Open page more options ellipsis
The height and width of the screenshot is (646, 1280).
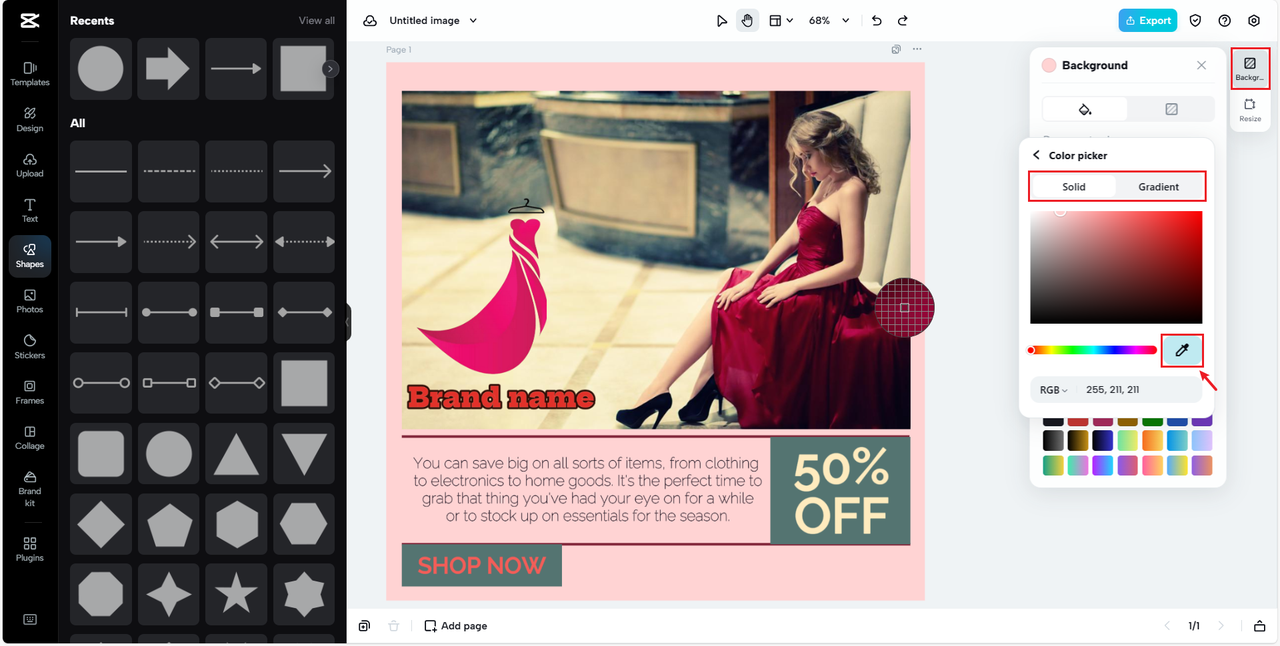[917, 49]
